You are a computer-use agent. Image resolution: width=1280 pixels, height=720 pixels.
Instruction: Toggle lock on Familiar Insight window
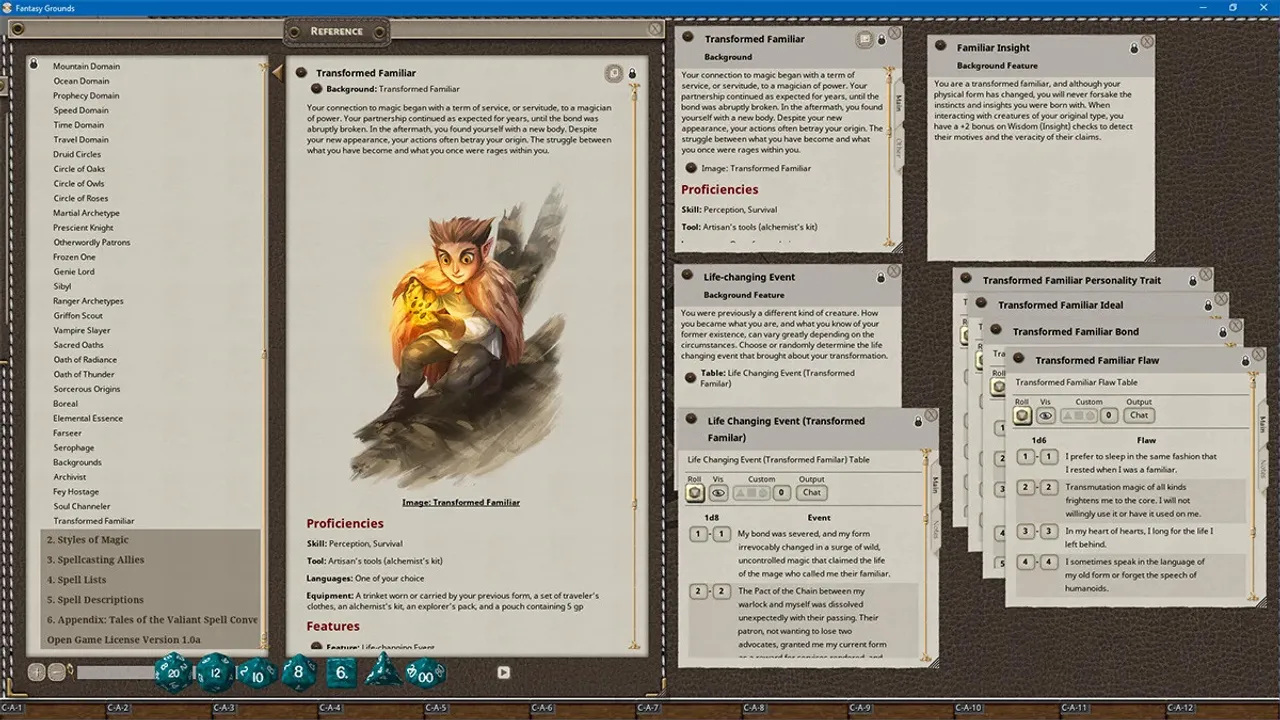[x=1134, y=48]
